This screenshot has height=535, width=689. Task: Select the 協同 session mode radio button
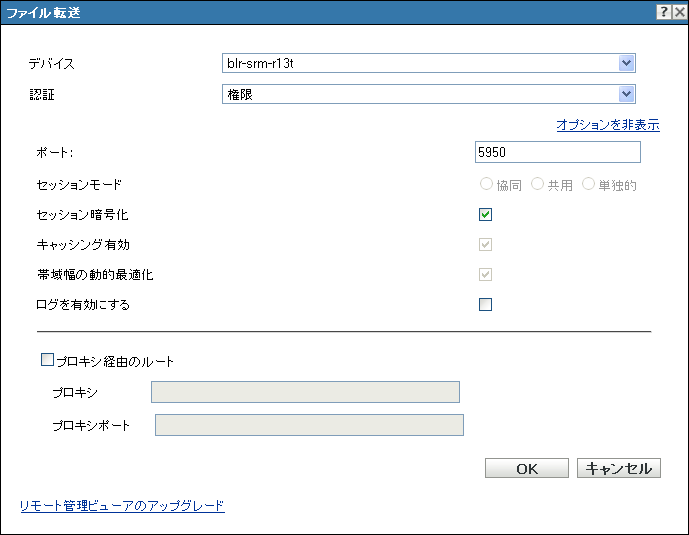click(487, 185)
